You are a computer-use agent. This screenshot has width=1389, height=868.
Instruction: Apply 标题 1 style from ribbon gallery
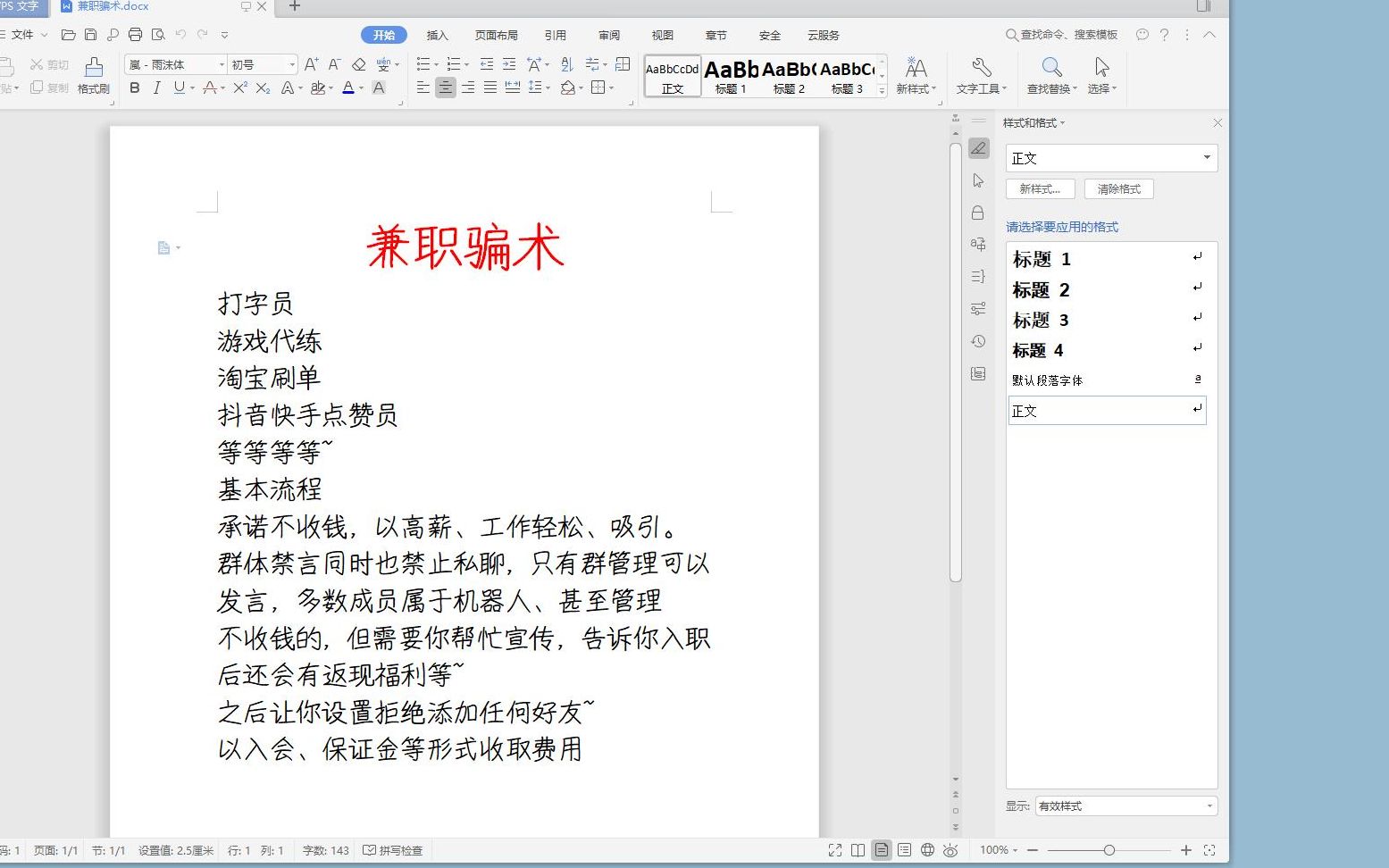click(x=731, y=76)
